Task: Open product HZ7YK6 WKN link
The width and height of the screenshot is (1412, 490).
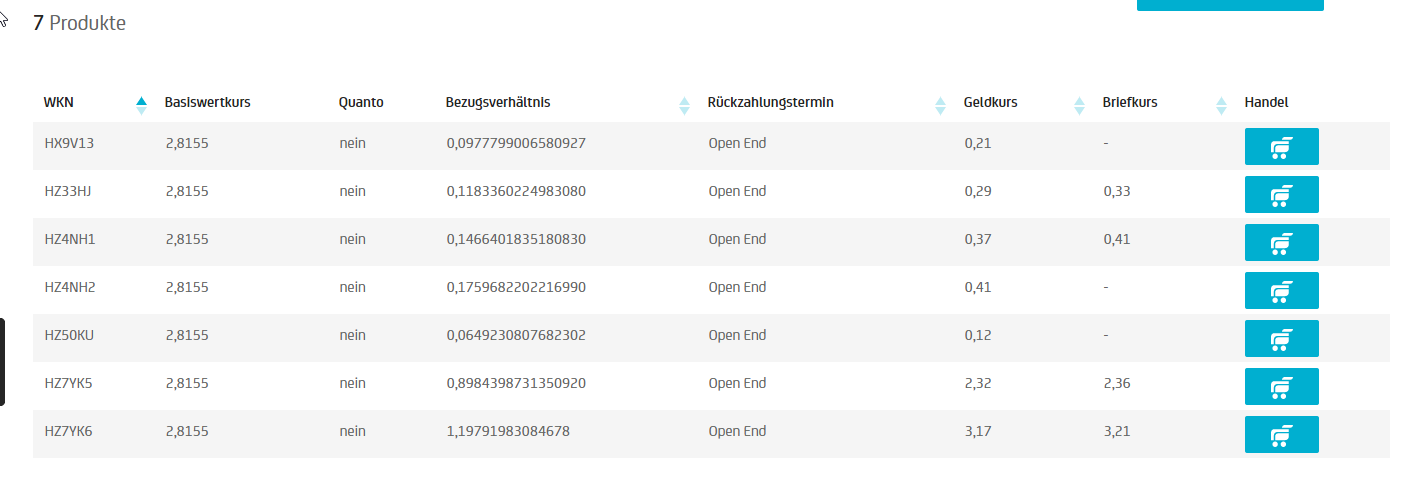Action: (x=69, y=431)
